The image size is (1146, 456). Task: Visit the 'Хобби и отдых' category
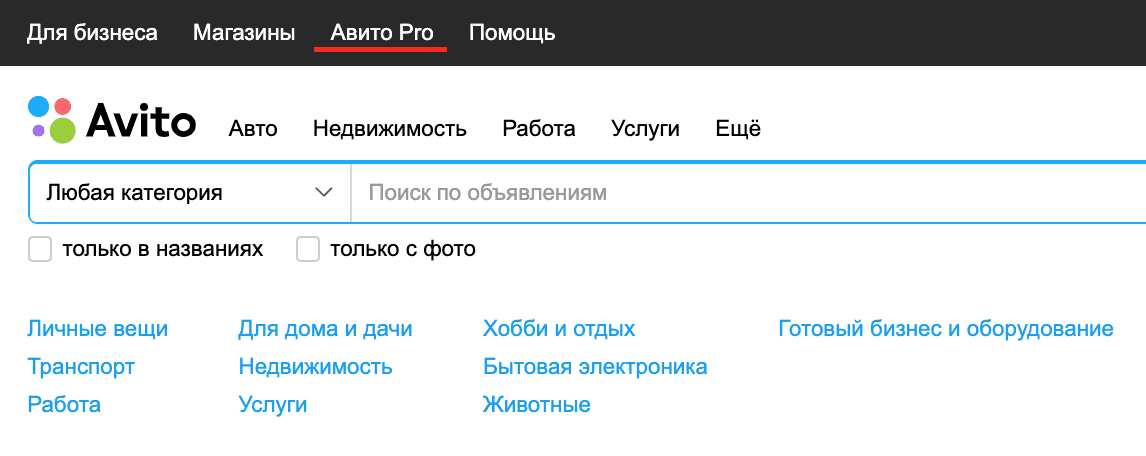(558, 329)
